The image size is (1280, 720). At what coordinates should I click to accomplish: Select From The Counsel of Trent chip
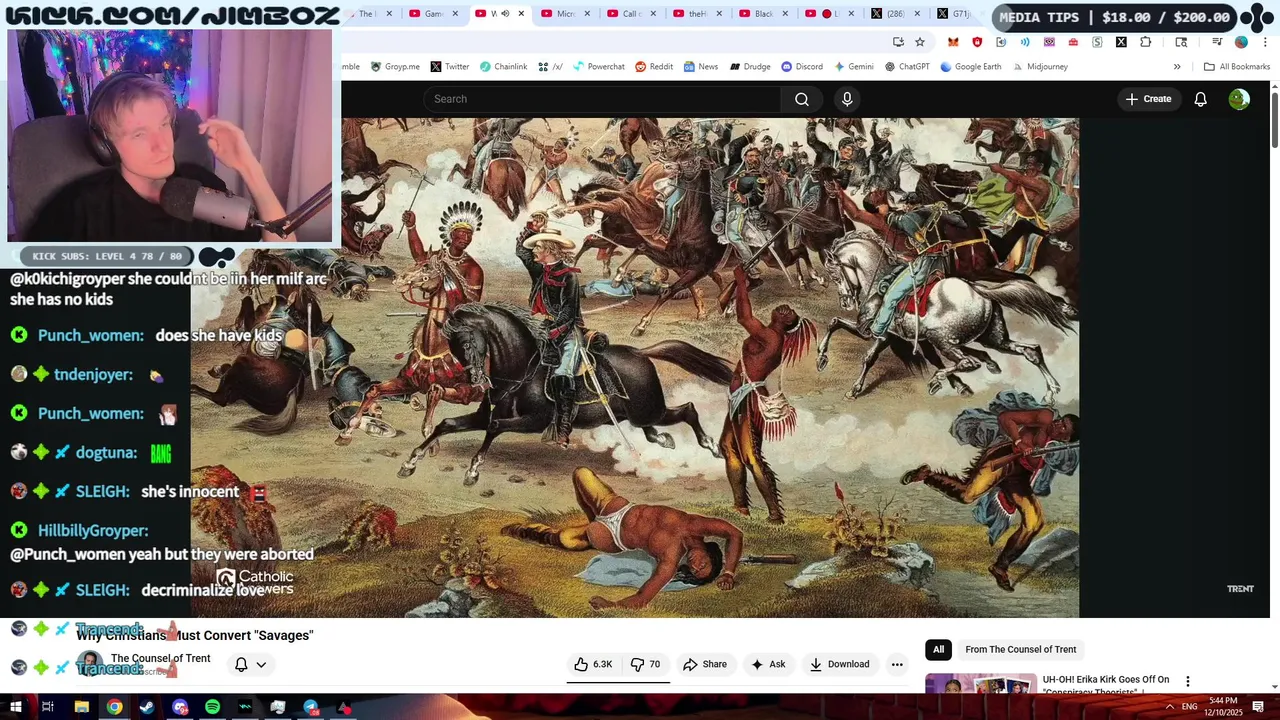(x=1021, y=649)
